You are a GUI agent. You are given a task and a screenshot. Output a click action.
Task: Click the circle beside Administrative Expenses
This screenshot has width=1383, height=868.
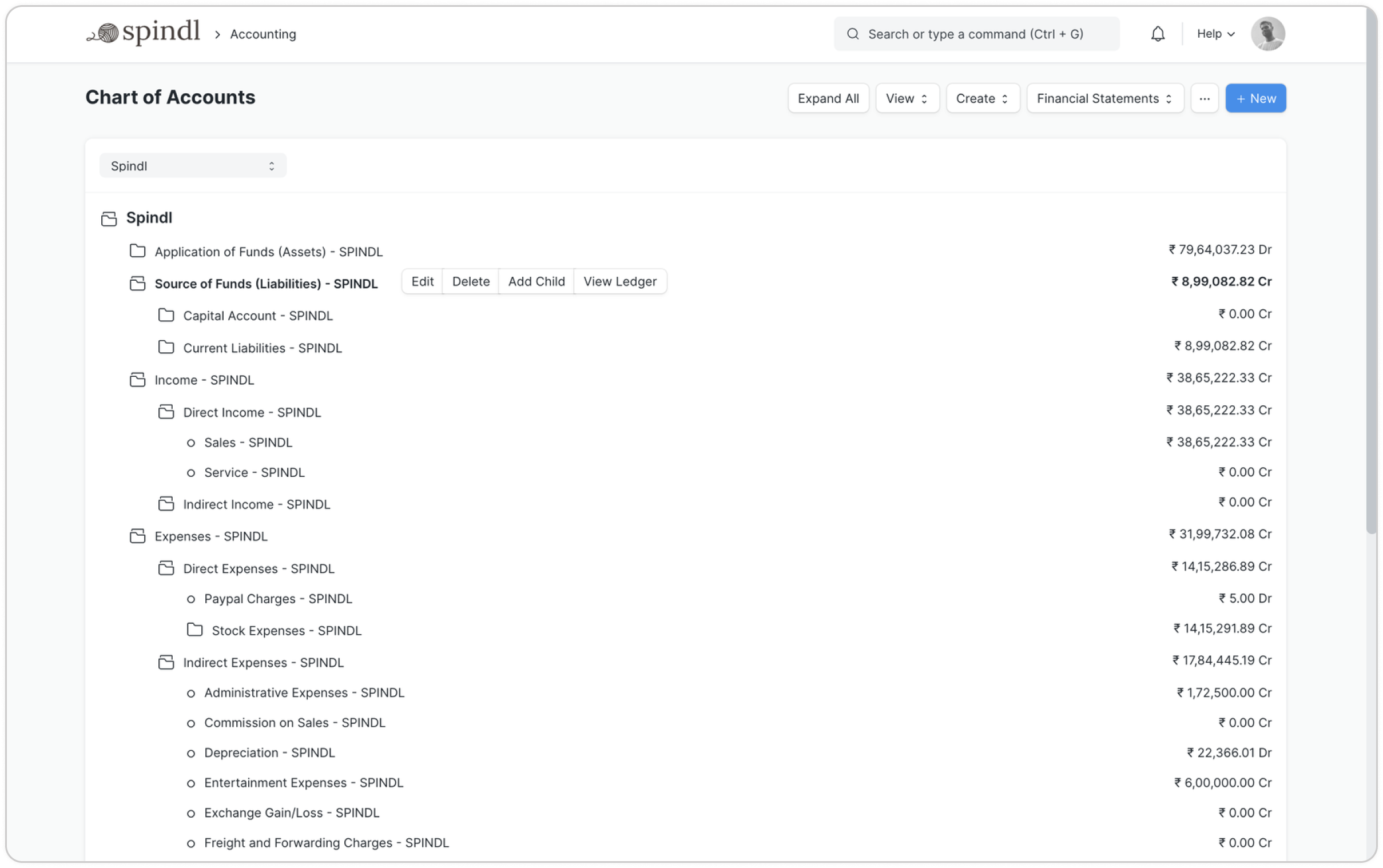click(190, 693)
